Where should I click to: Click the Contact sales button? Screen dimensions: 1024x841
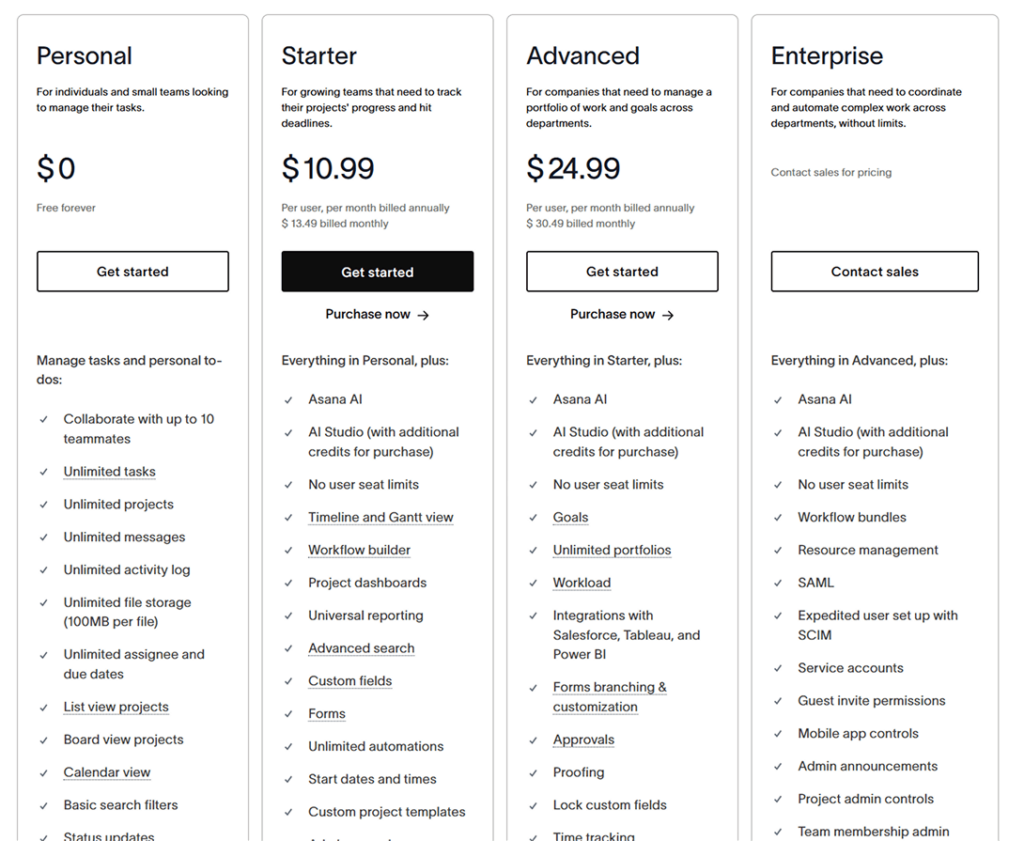[874, 271]
